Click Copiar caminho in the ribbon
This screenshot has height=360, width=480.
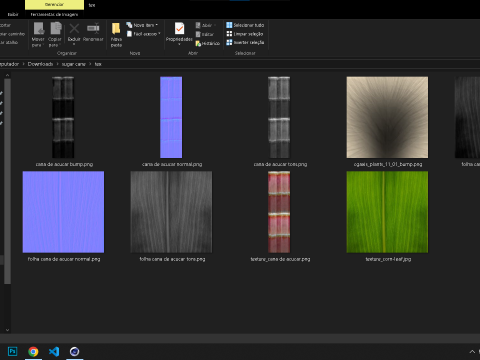click(x=12, y=34)
